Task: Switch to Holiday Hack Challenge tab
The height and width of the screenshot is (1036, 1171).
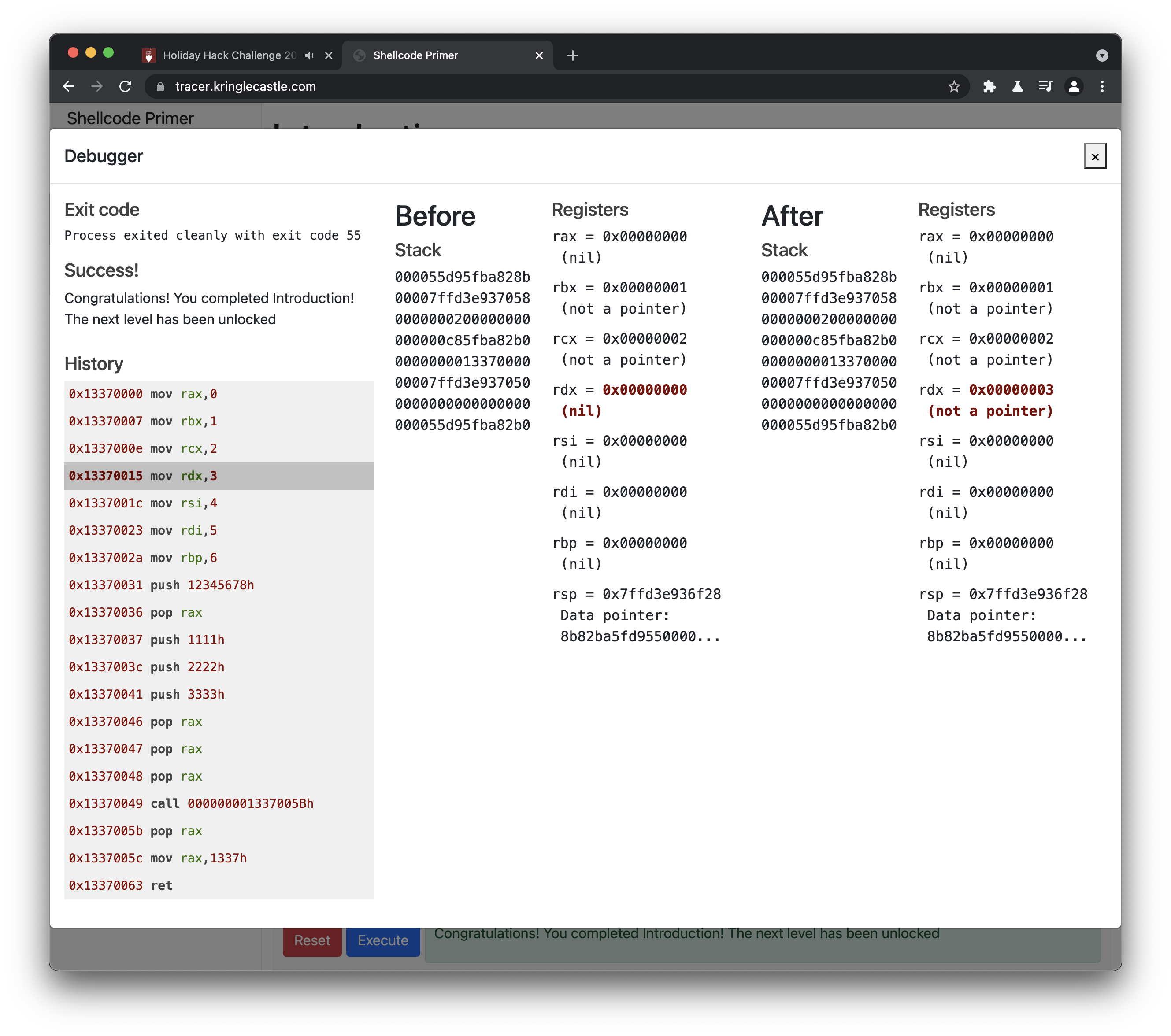Action: [x=230, y=55]
